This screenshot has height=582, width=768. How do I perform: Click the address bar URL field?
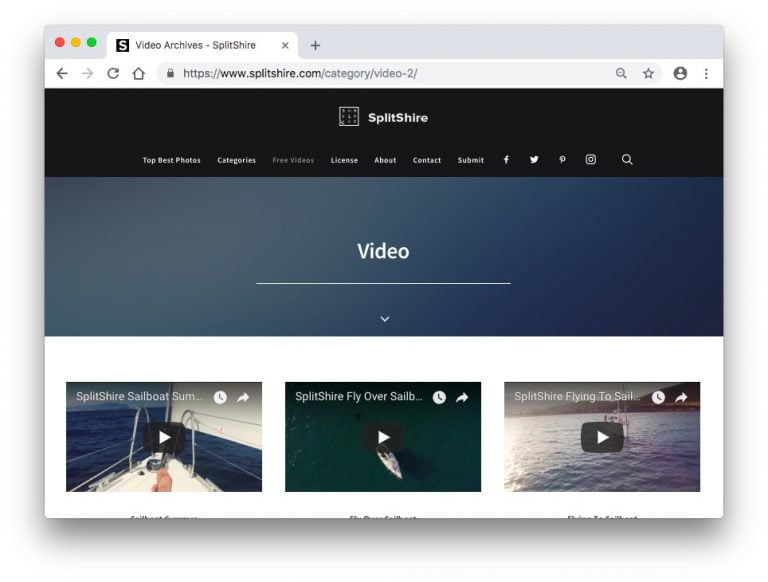coord(380,74)
